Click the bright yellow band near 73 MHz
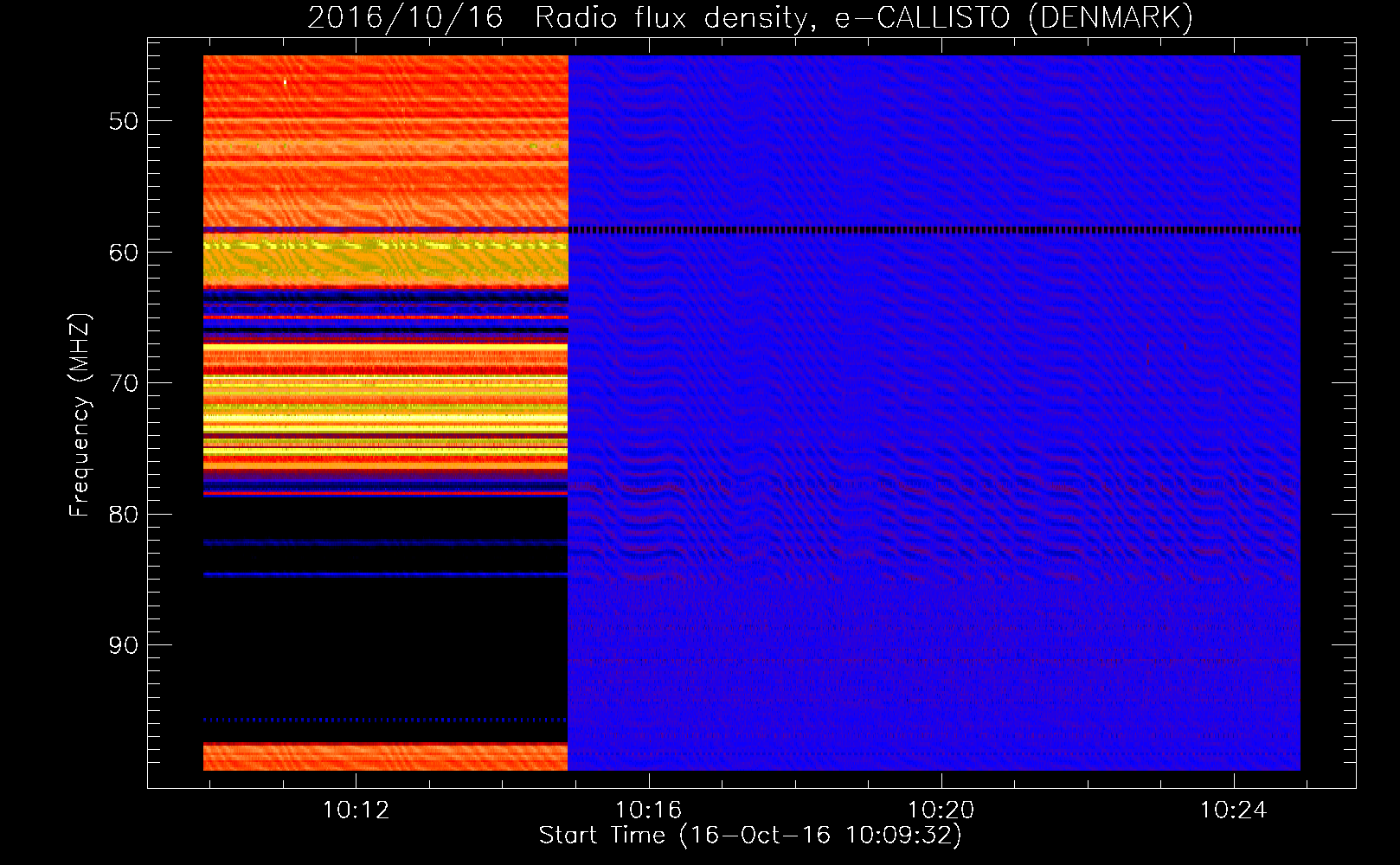The height and width of the screenshot is (865, 1400). (385, 420)
